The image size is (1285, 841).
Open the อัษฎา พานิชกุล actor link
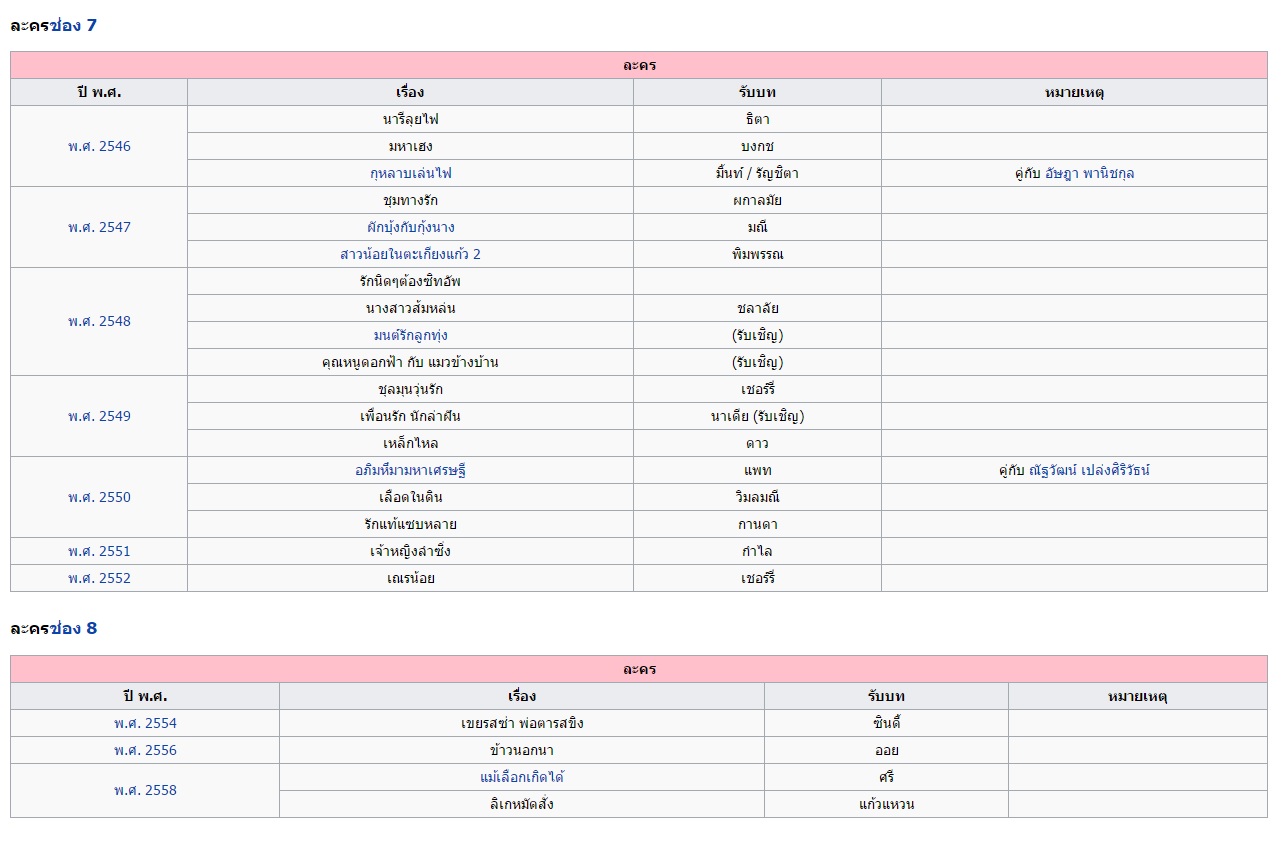click(1089, 173)
